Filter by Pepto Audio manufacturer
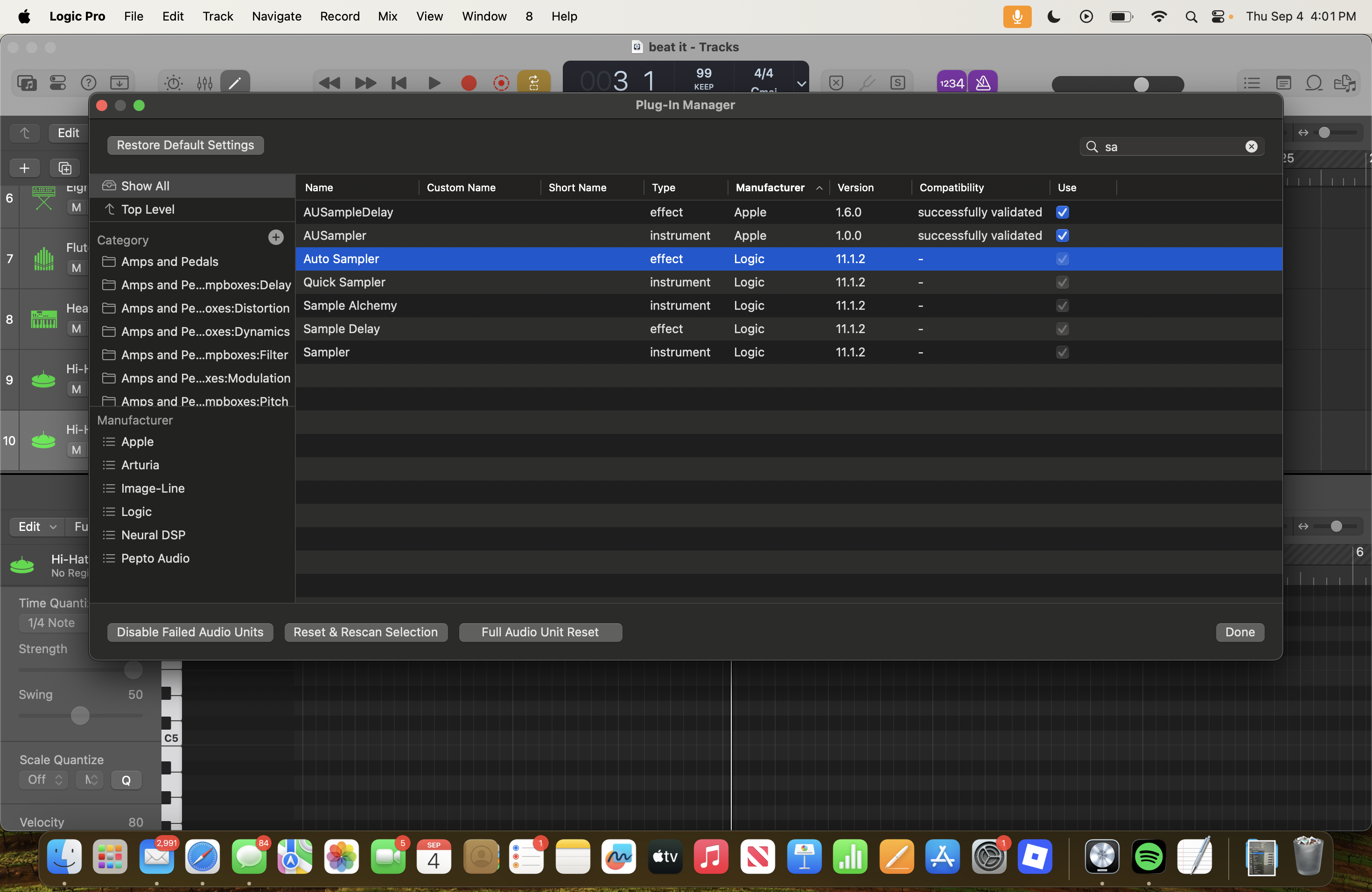1372x892 pixels. (192, 558)
